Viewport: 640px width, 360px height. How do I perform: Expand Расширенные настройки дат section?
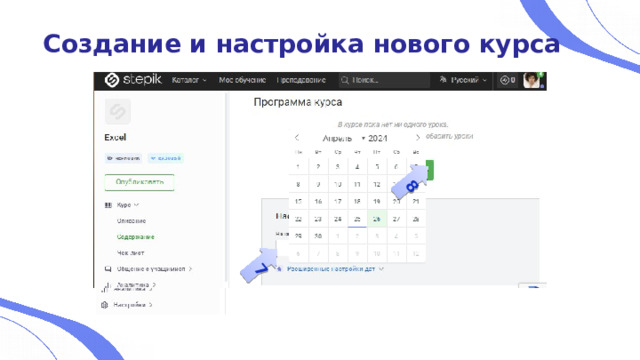pyautogui.click(x=335, y=269)
